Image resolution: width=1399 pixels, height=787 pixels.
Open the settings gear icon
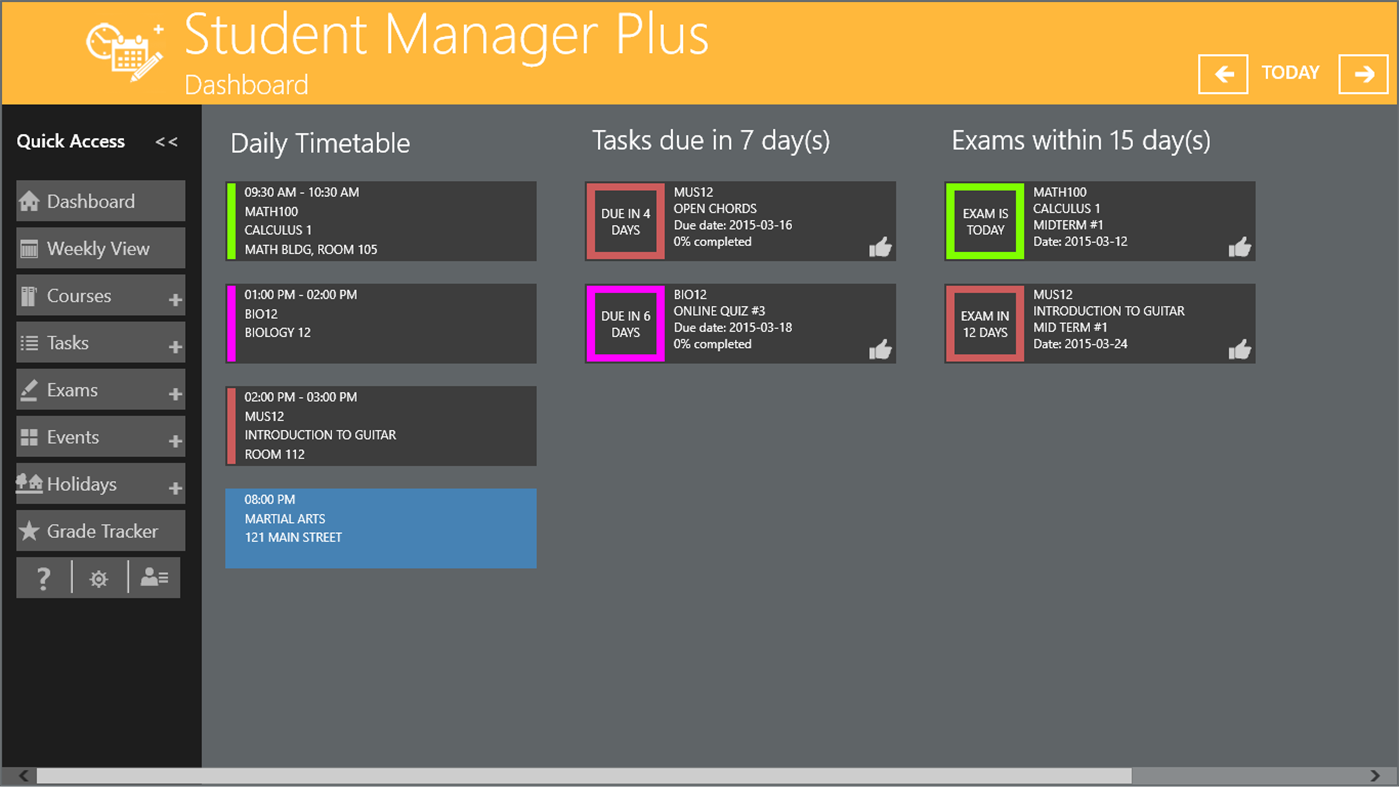(98, 577)
